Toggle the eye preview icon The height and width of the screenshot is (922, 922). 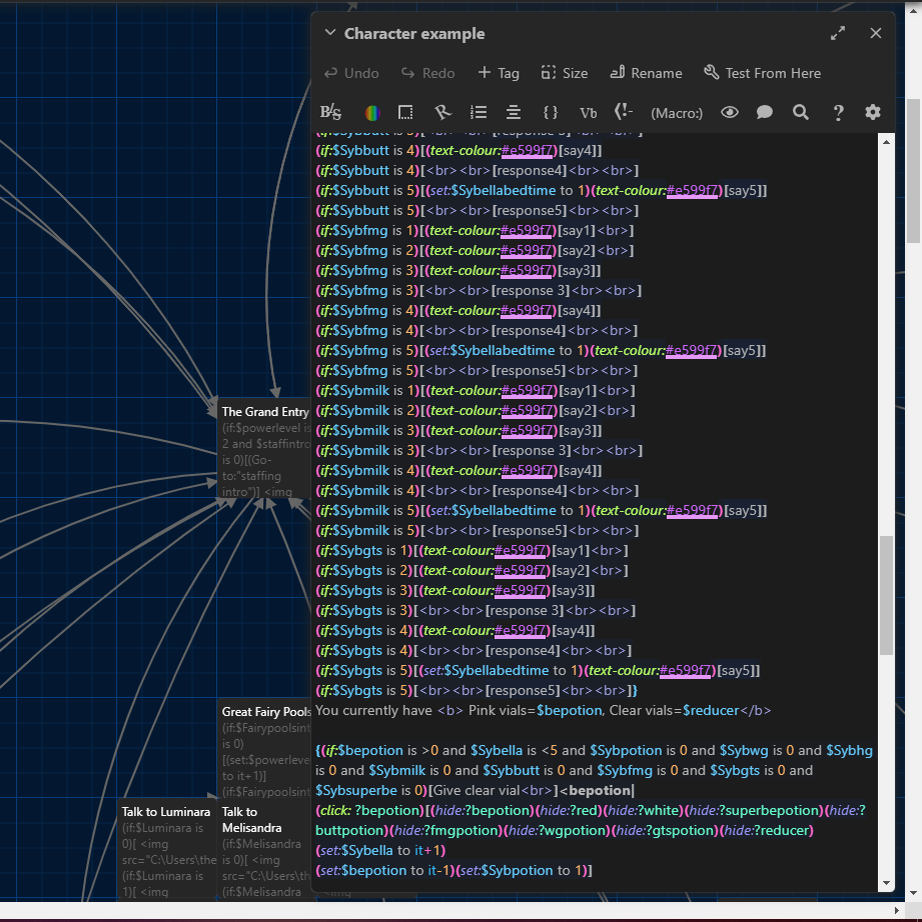(x=729, y=113)
